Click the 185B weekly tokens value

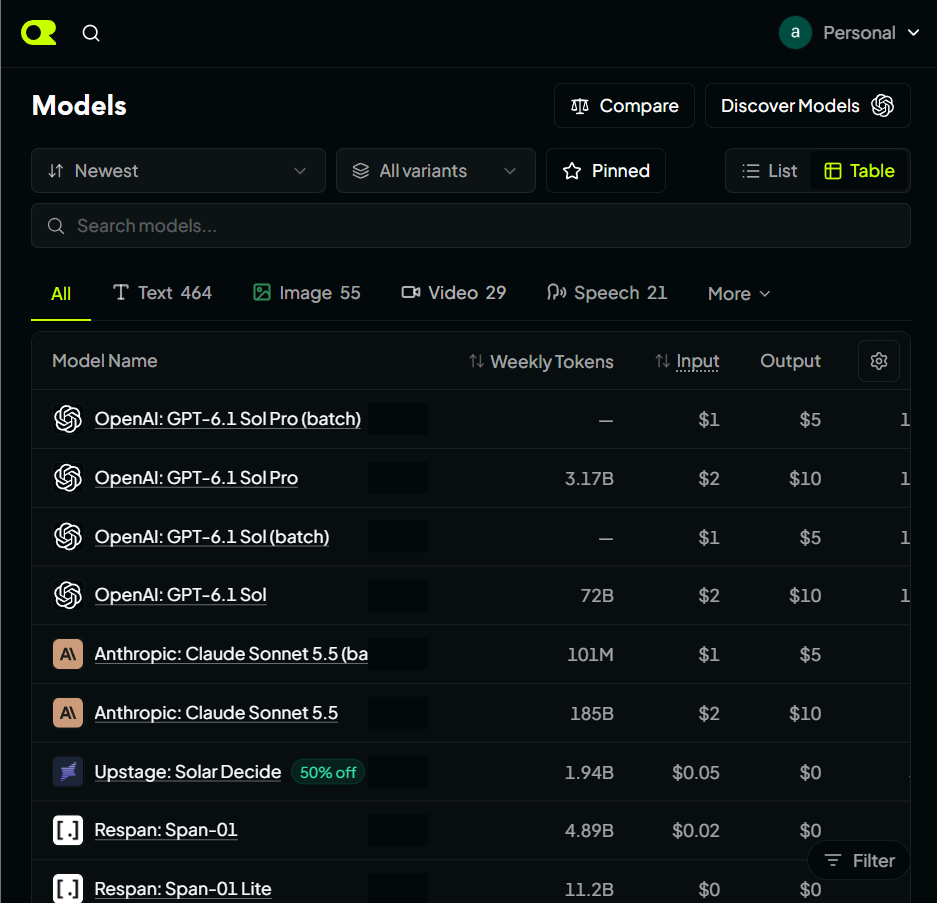(592, 714)
